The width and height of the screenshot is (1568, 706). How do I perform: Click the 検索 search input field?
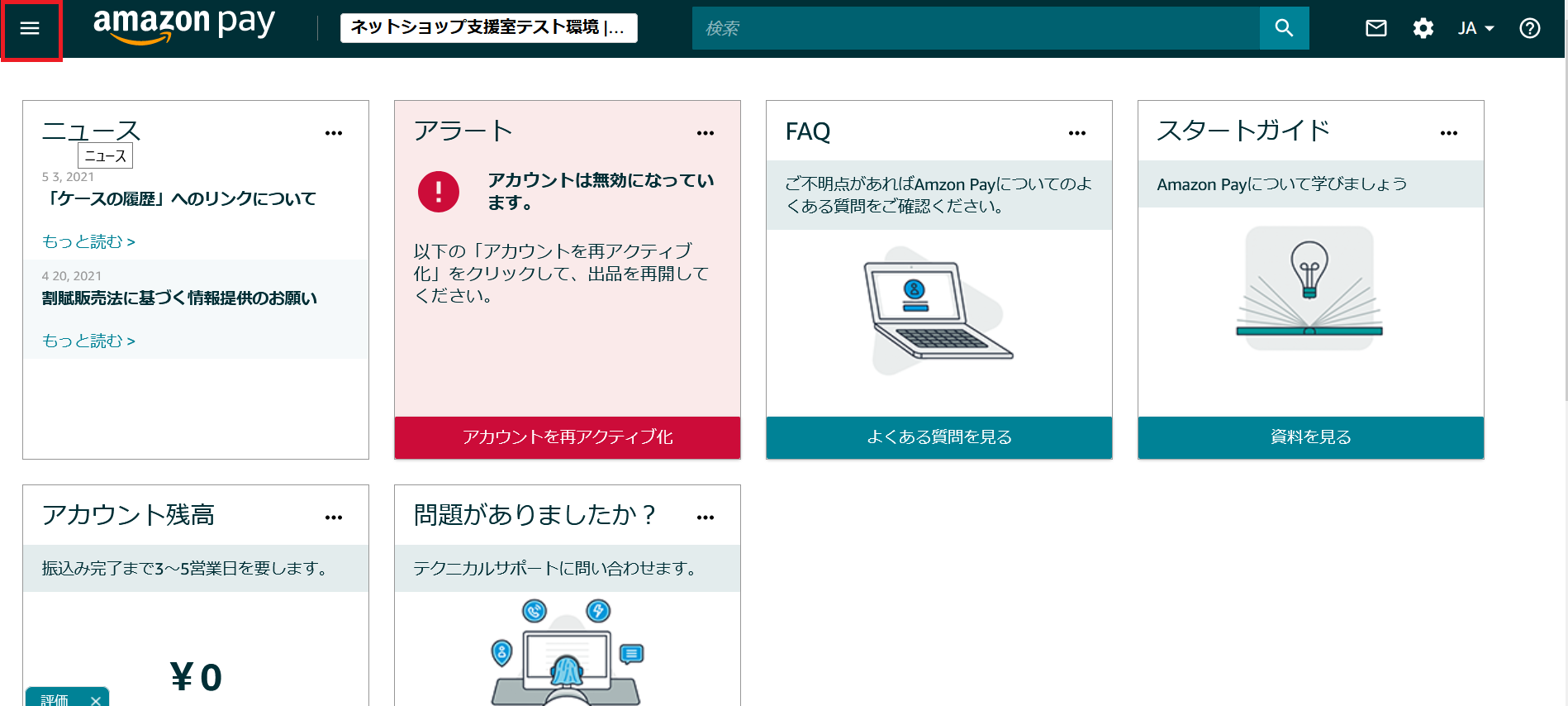tap(976, 28)
